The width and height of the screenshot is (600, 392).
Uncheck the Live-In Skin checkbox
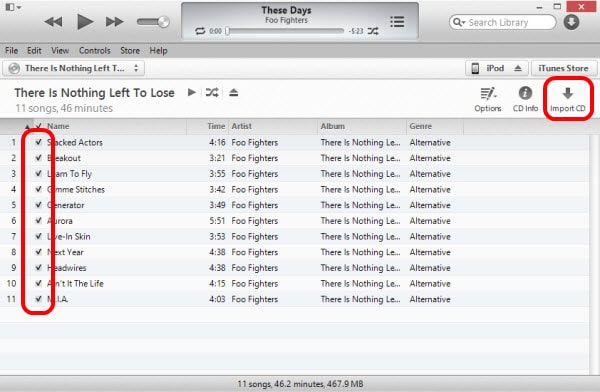pos(38,237)
